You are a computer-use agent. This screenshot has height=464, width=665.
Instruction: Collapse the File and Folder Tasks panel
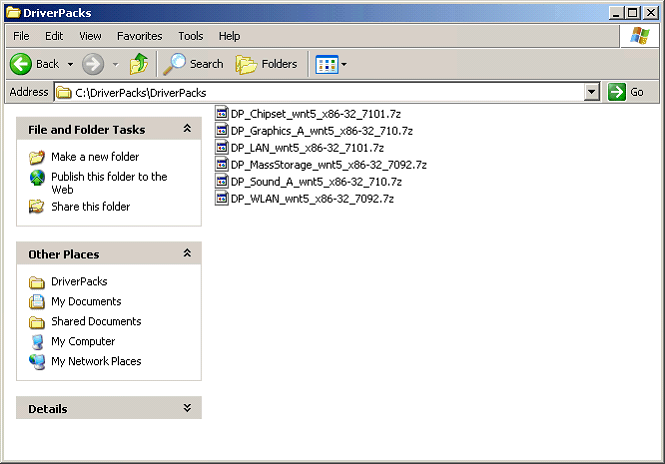coord(187,129)
